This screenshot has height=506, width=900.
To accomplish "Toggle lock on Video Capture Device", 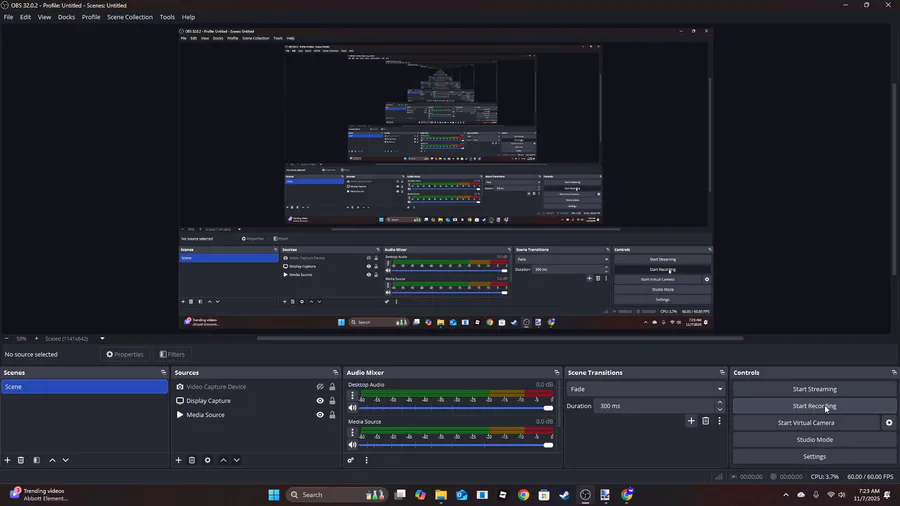I will point(332,387).
